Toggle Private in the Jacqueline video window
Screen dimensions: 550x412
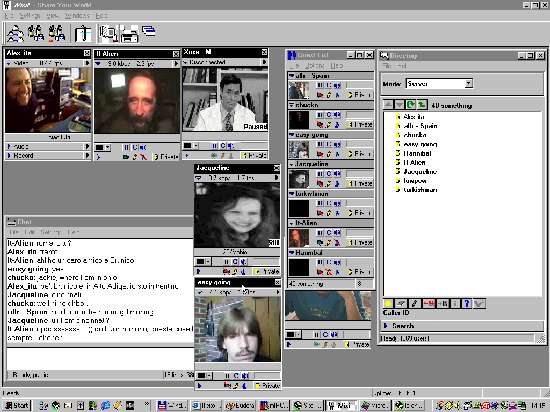[x=267, y=271]
